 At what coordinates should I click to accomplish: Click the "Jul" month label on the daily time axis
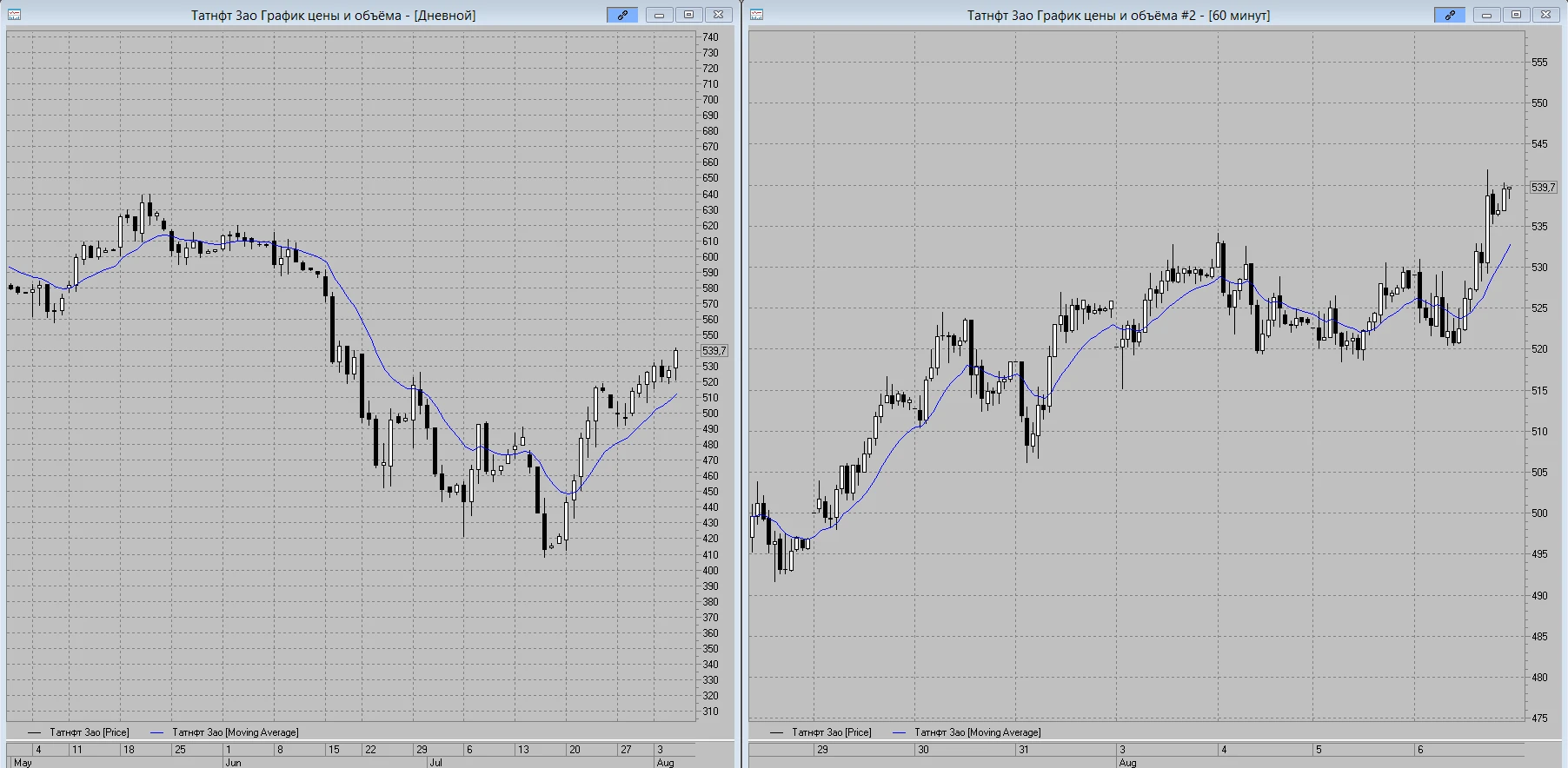435,763
